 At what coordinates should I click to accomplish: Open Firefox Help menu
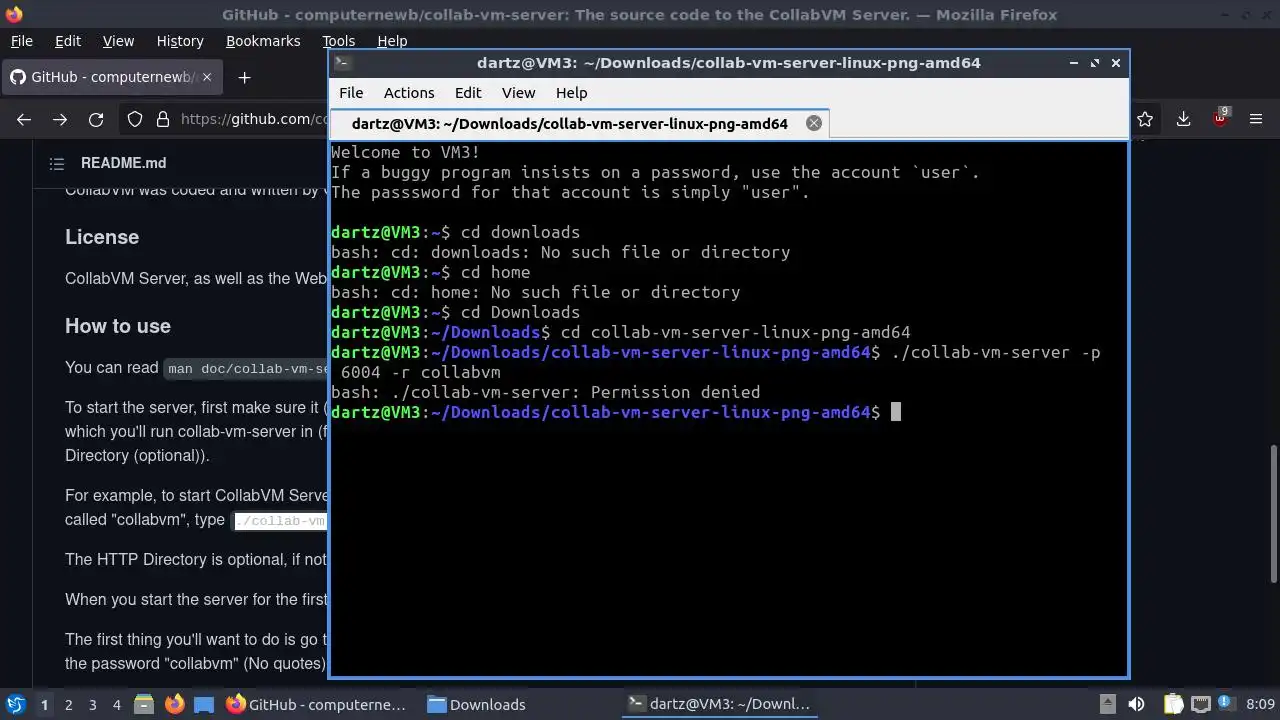pyautogui.click(x=392, y=41)
